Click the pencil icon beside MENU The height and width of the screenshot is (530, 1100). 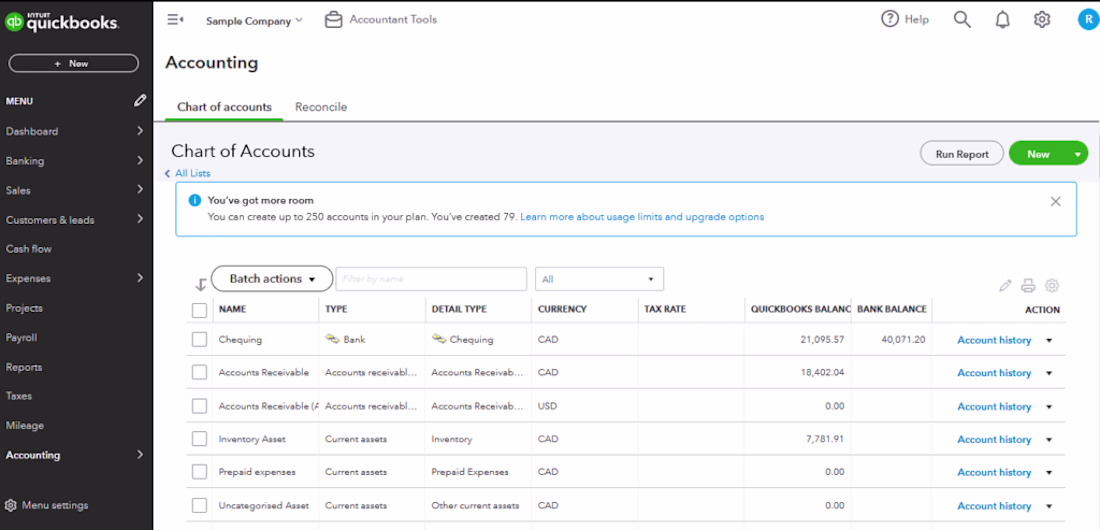tap(140, 101)
